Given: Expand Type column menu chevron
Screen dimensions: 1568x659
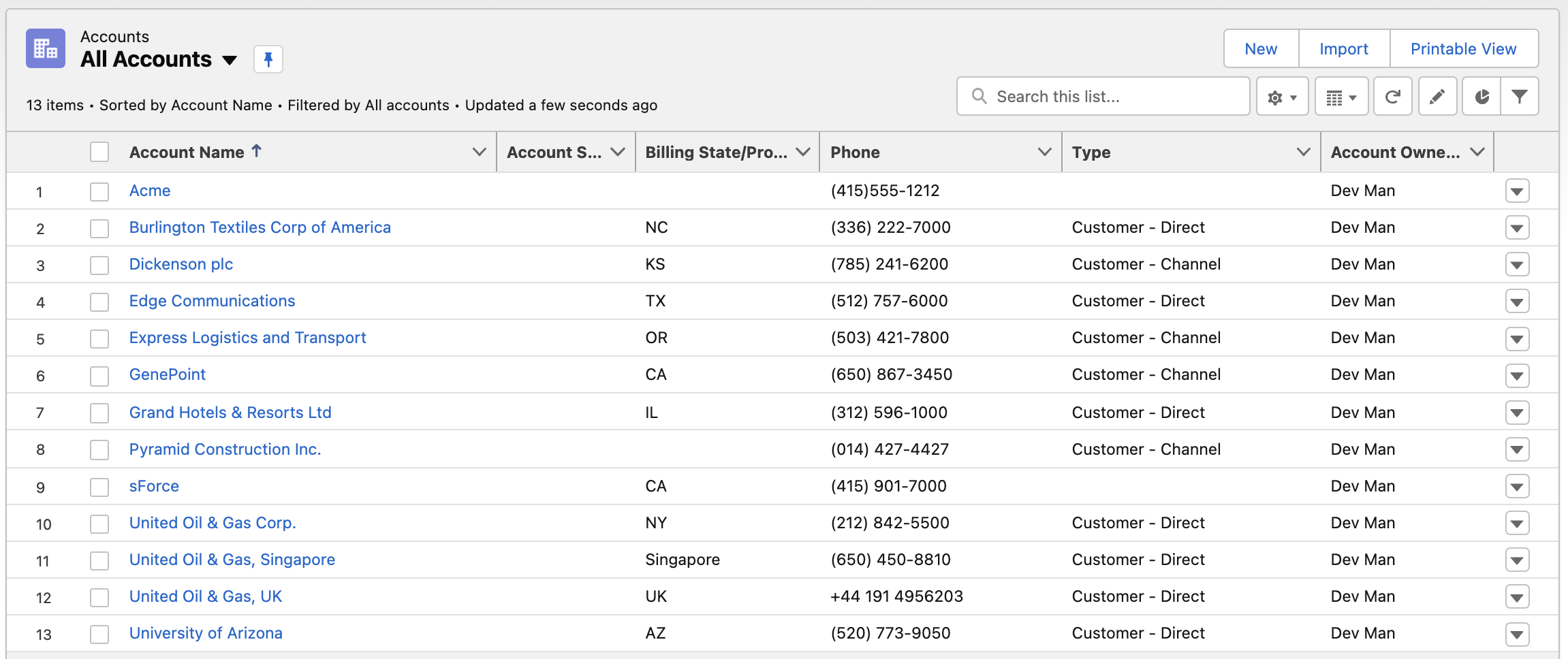Looking at the screenshot, I should [1303, 152].
